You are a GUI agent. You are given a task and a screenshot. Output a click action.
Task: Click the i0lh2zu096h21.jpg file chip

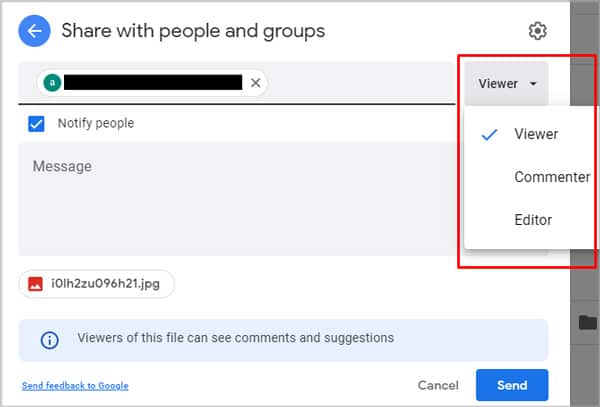[97, 284]
